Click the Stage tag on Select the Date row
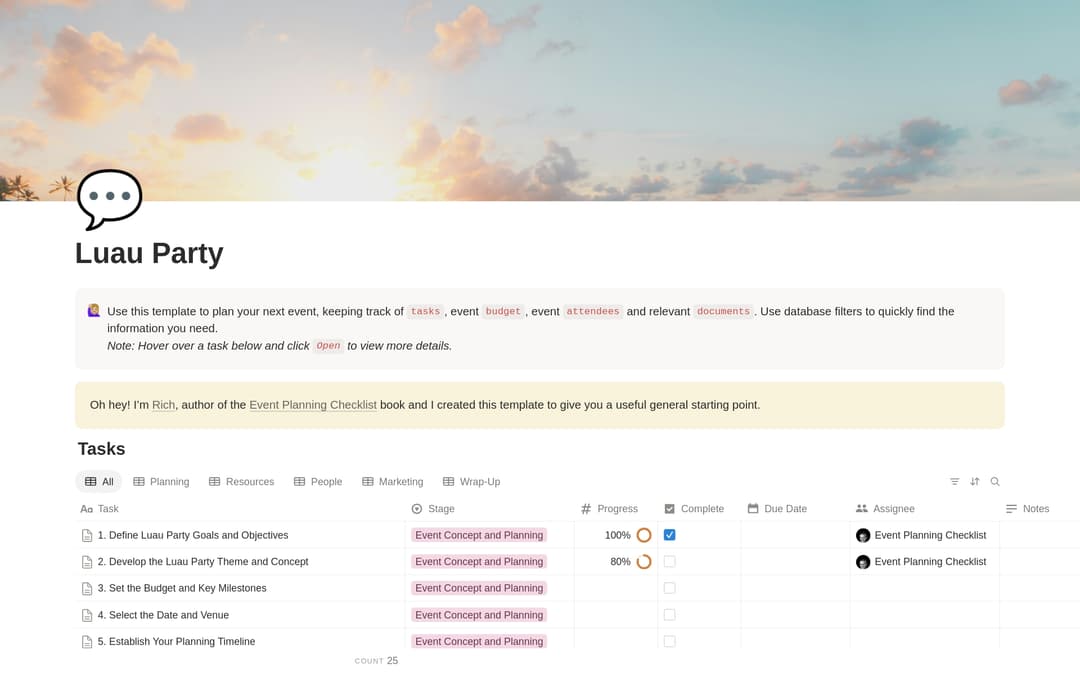 click(479, 615)
